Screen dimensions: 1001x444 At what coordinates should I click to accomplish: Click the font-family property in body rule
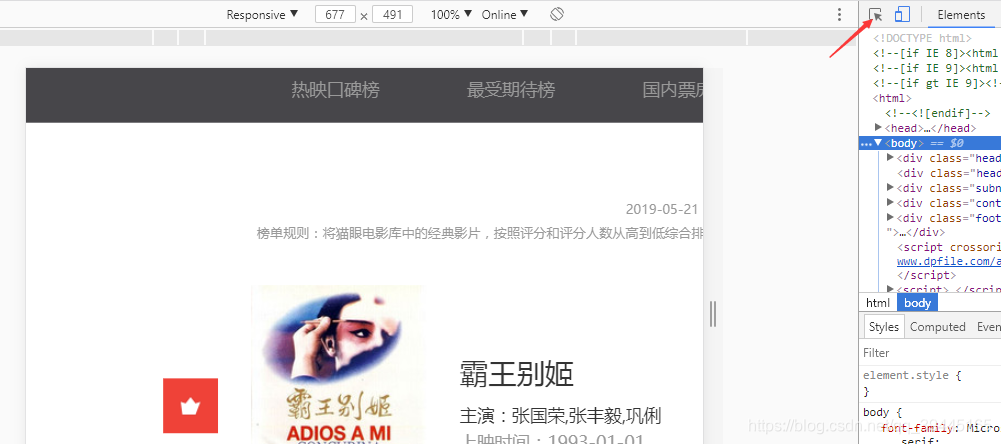[x=919, y=428]
